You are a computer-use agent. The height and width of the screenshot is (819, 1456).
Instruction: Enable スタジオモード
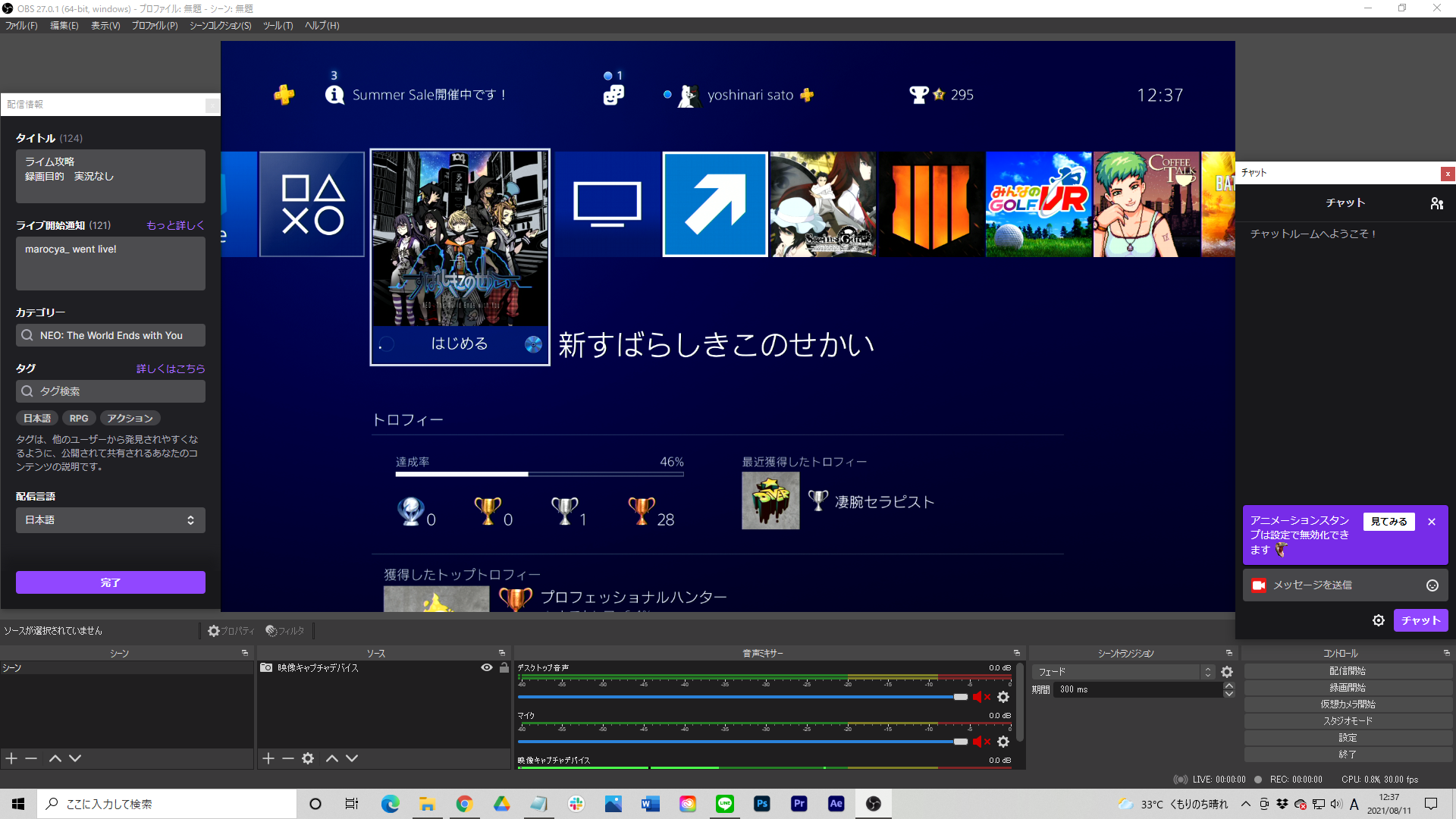point(1348,721)
